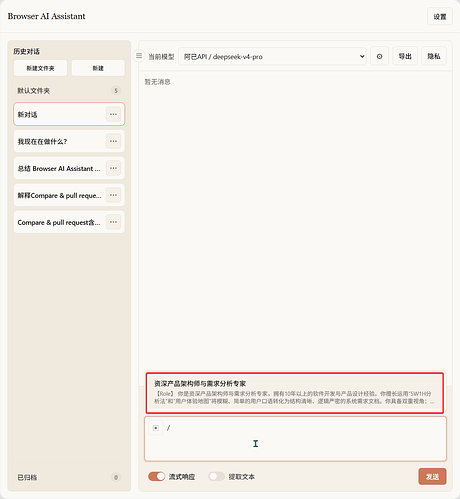460x499 pixels.
Task: Click the Browser AI Assistant title
Action: pos(46,16)
